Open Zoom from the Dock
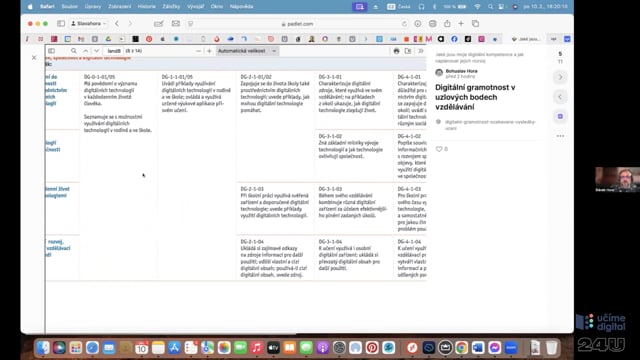640x360 pixels. (511, 348)
